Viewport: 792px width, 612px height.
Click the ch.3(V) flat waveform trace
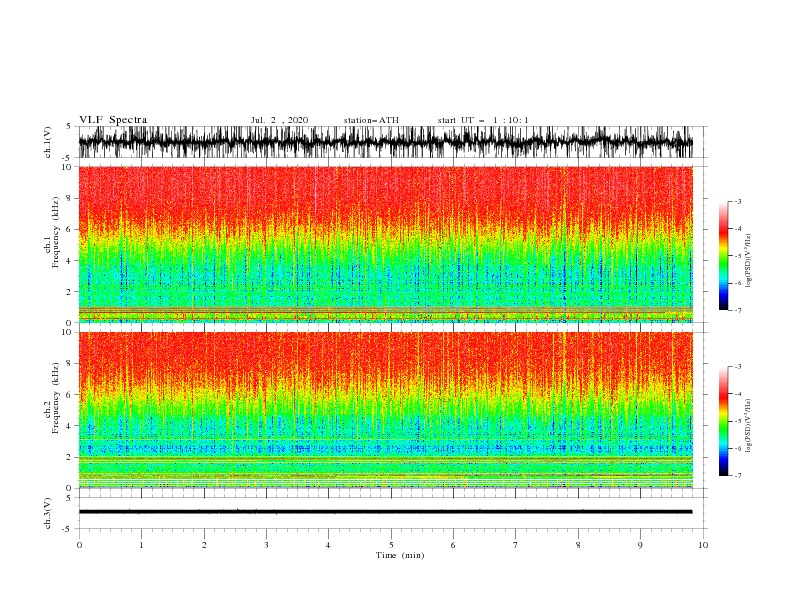[385, 512]
